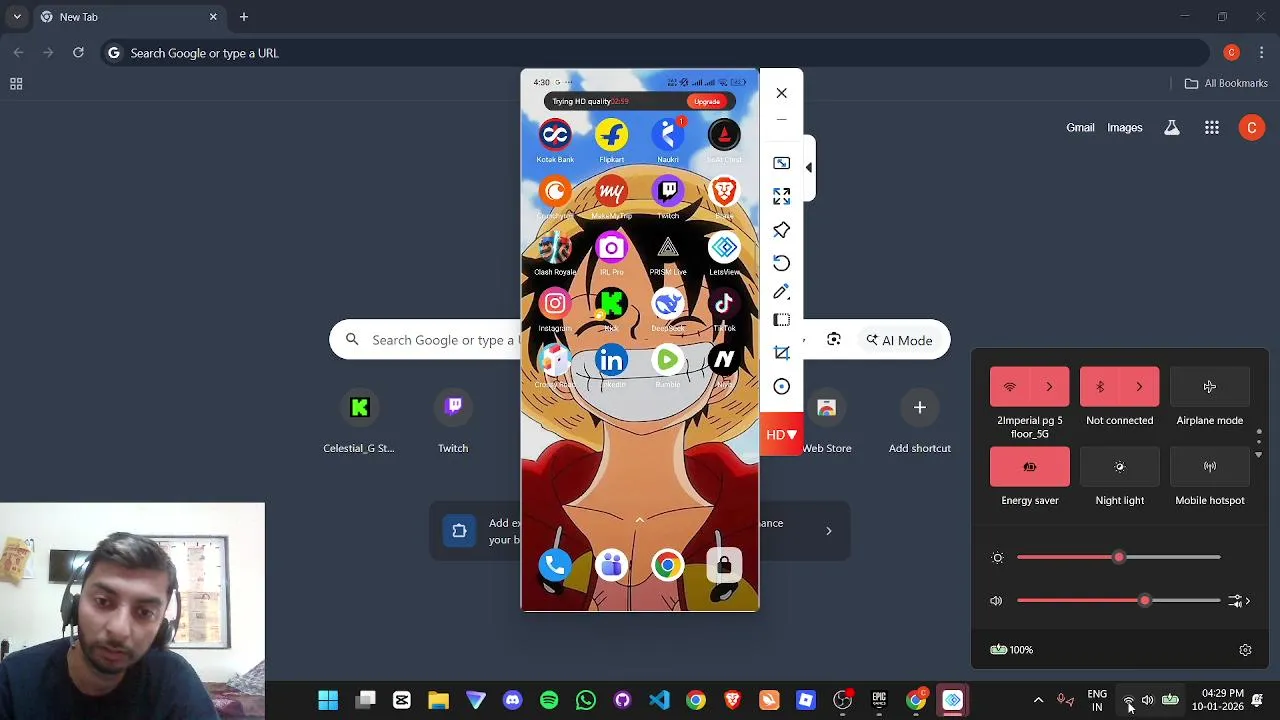Open the Kotak Bank app on the phone
The height and width of the screenshot is (720, 1280).
[x=555, y=135]
